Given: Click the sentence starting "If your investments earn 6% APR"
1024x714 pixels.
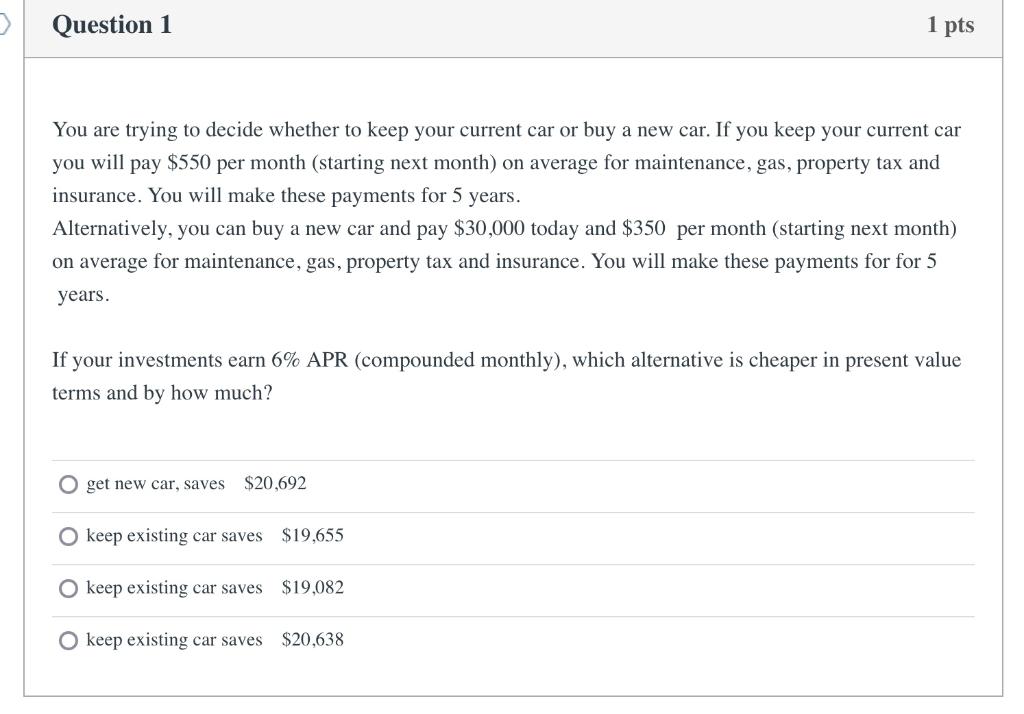Looking at the screenshot, I should 507,376.
